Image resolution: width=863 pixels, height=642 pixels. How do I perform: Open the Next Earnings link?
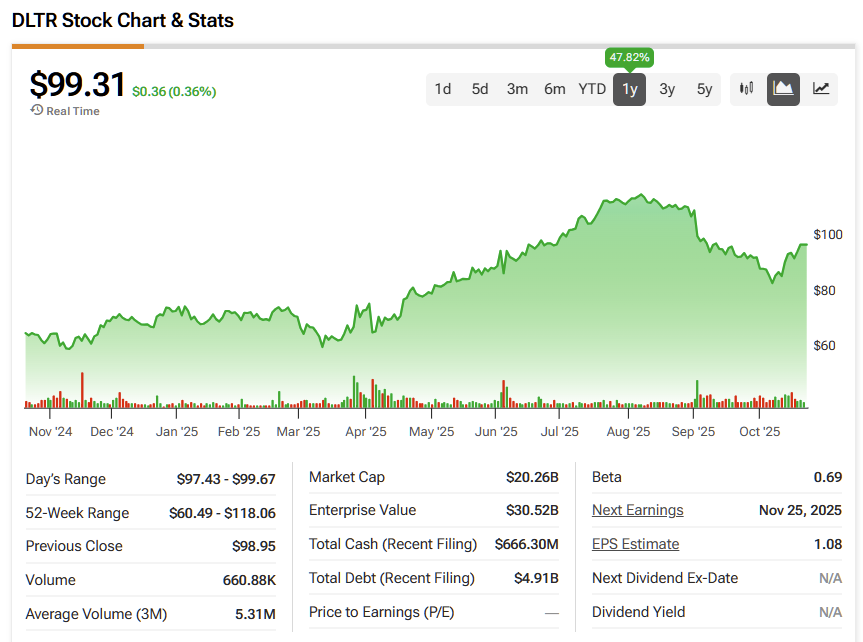[637, 510]
